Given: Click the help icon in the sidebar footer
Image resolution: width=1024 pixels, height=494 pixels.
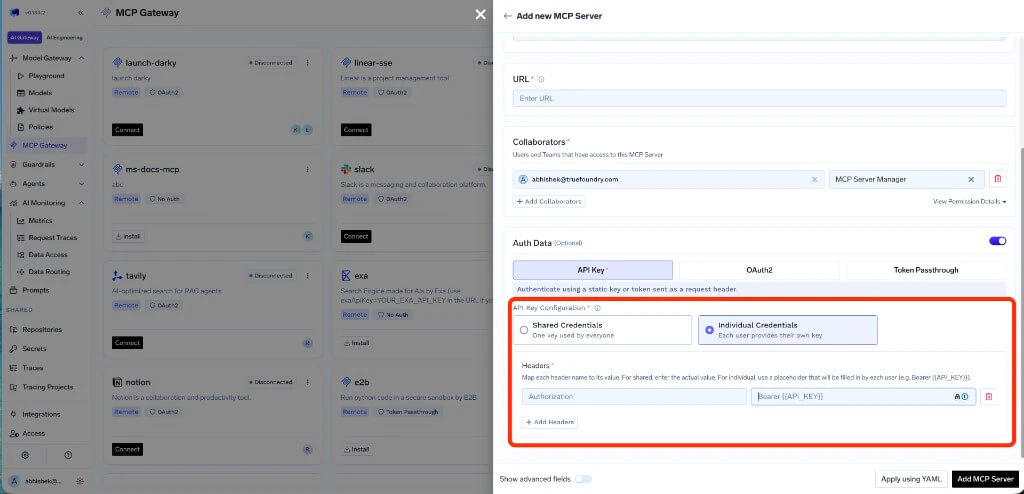Looking at the screenshot, I should coord(68,455).
